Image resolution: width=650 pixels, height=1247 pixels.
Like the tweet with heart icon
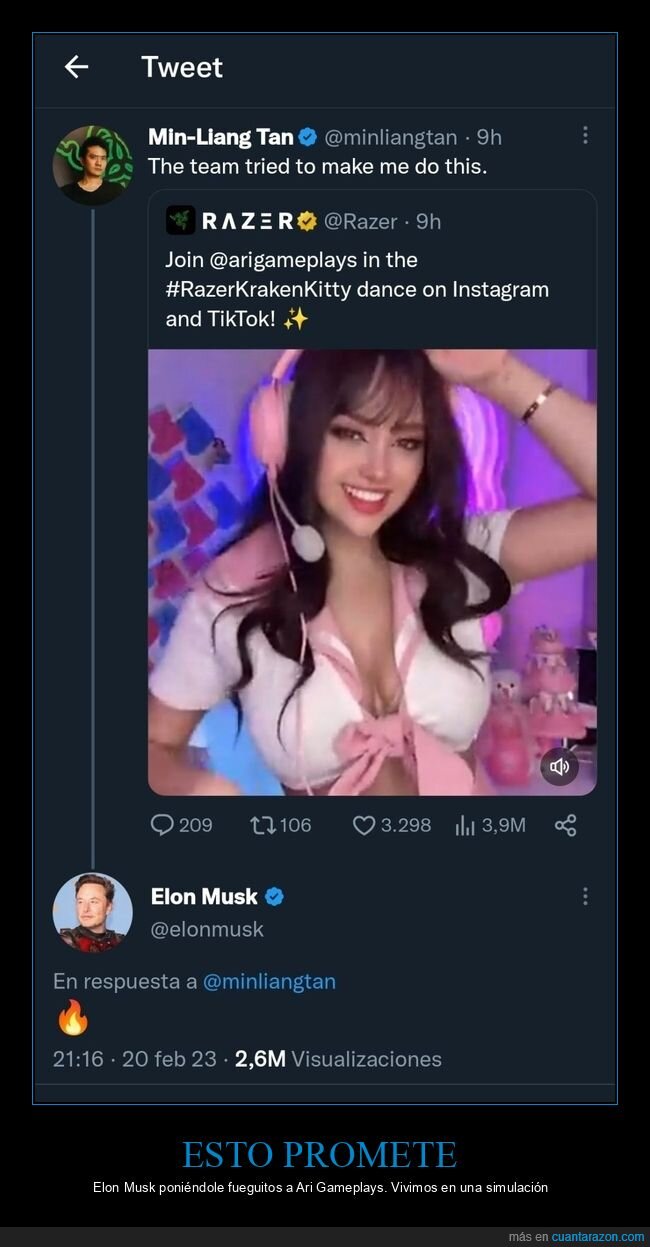tap(364, 825)
